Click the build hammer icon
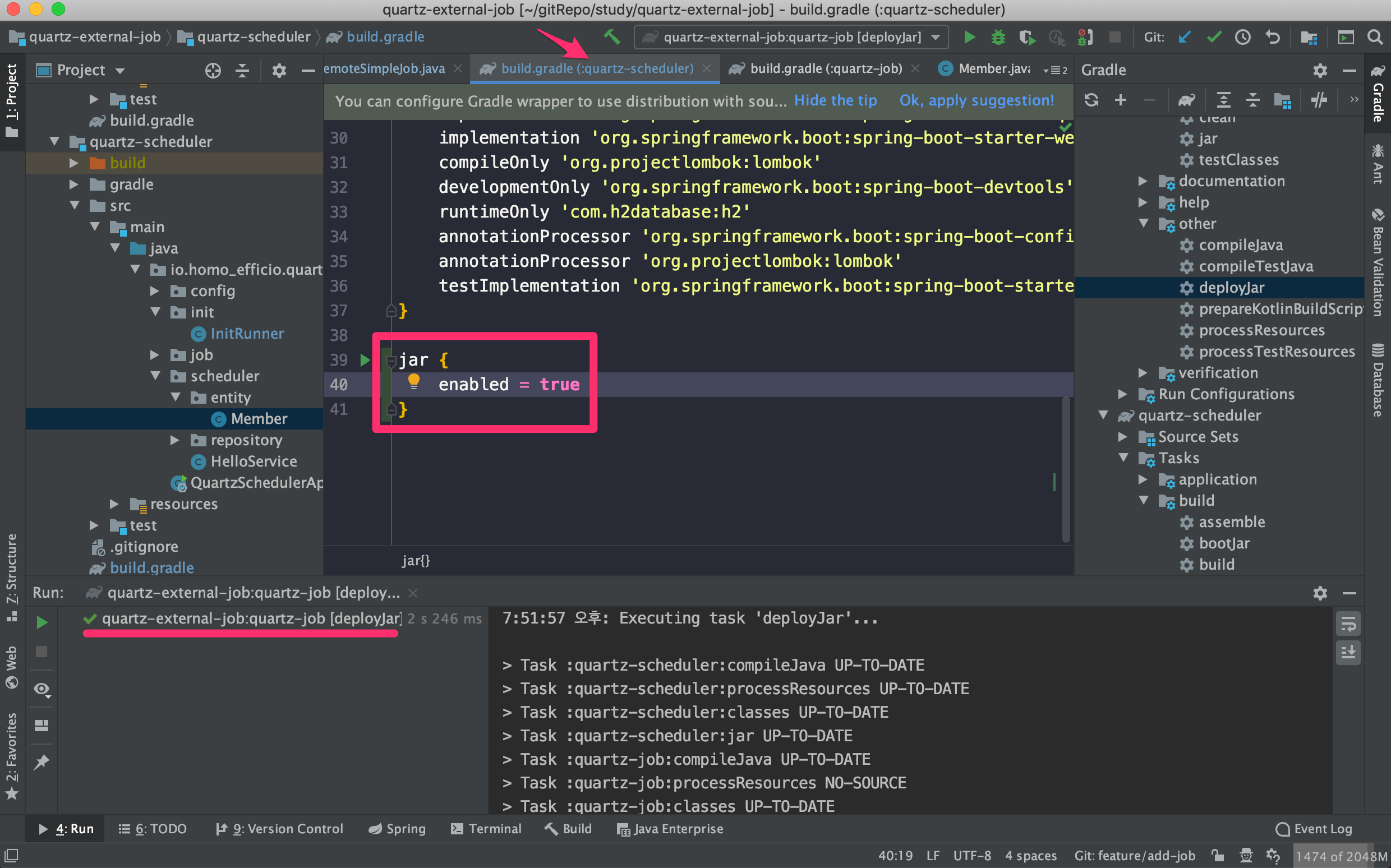The height and width of the screenshot is (868, 1391). click(x=611, y=38)
